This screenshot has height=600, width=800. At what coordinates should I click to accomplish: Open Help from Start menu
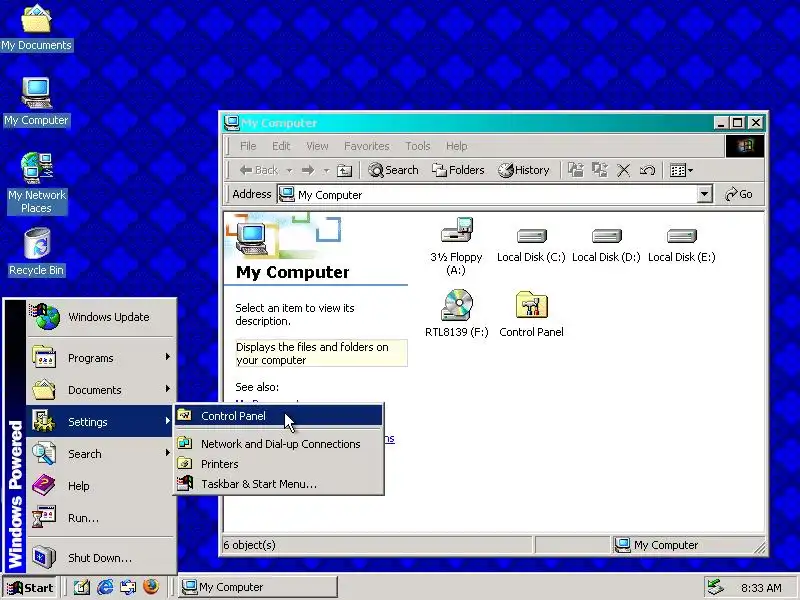(101, 486)
